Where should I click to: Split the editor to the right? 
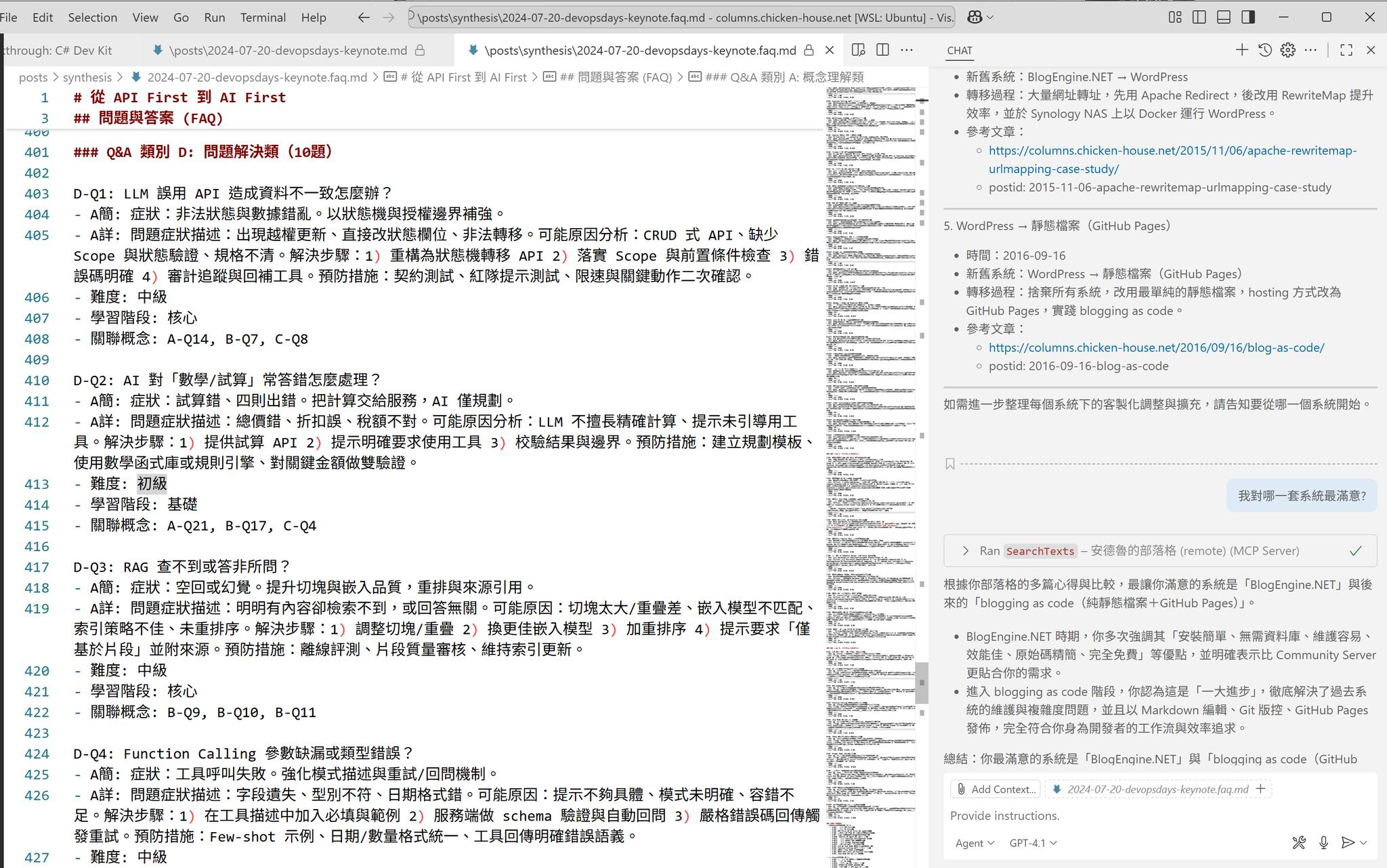click(x=882, y=50)
